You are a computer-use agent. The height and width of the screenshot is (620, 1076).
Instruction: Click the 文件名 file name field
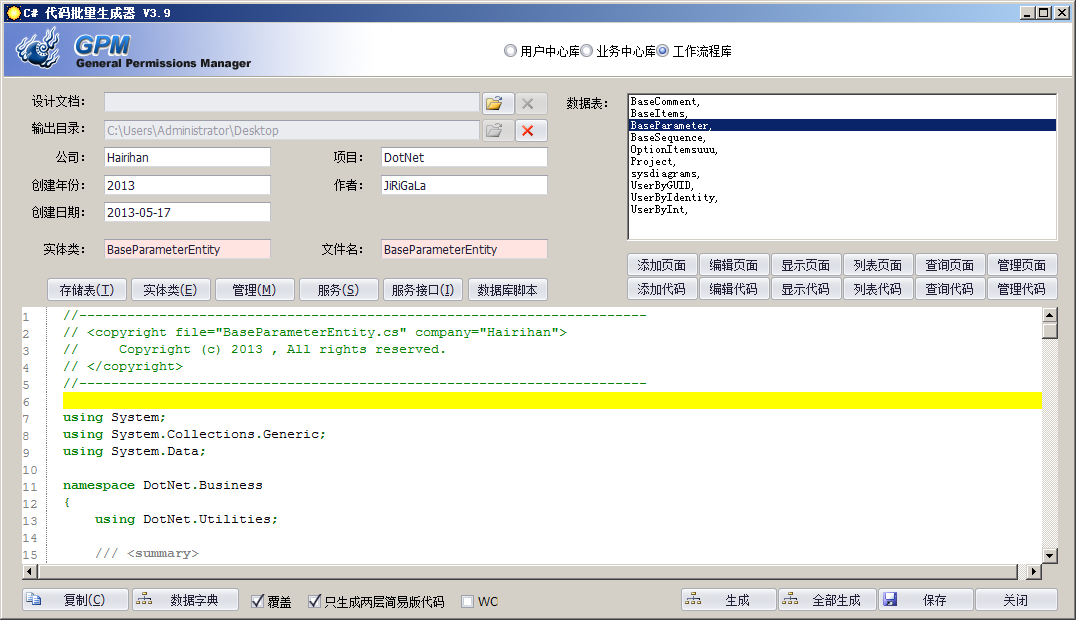(x=465, y=249)
